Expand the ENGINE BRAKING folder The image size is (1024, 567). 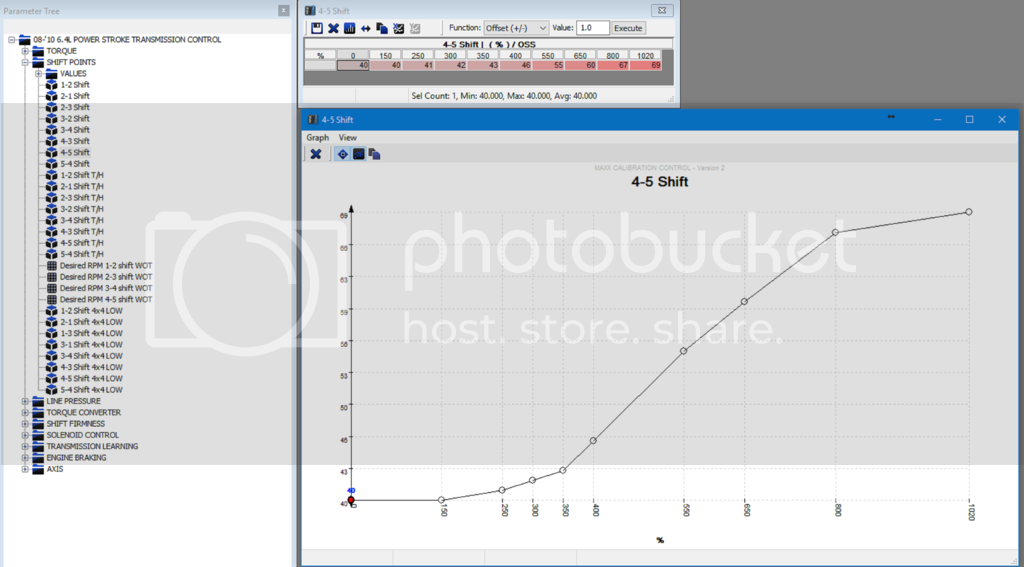click(x=25, y=458)
